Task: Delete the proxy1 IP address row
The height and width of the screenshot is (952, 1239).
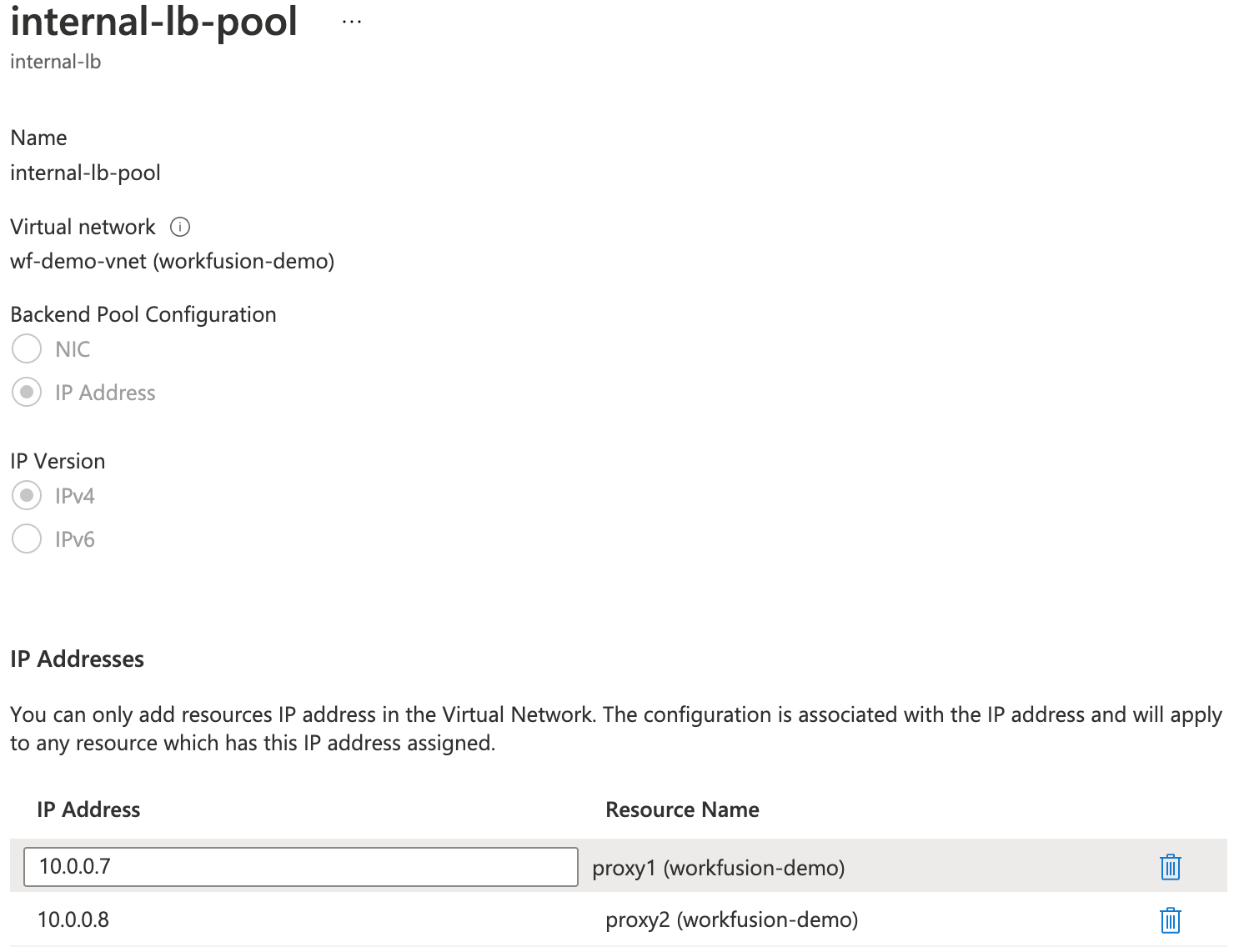Action: (1170, 867)
